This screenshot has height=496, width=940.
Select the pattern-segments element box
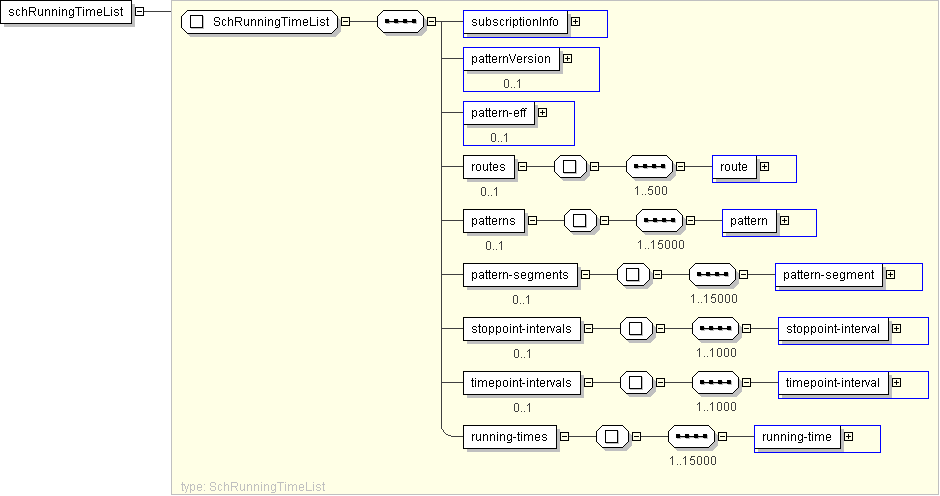pyautogui.click(x=520, y=275)
